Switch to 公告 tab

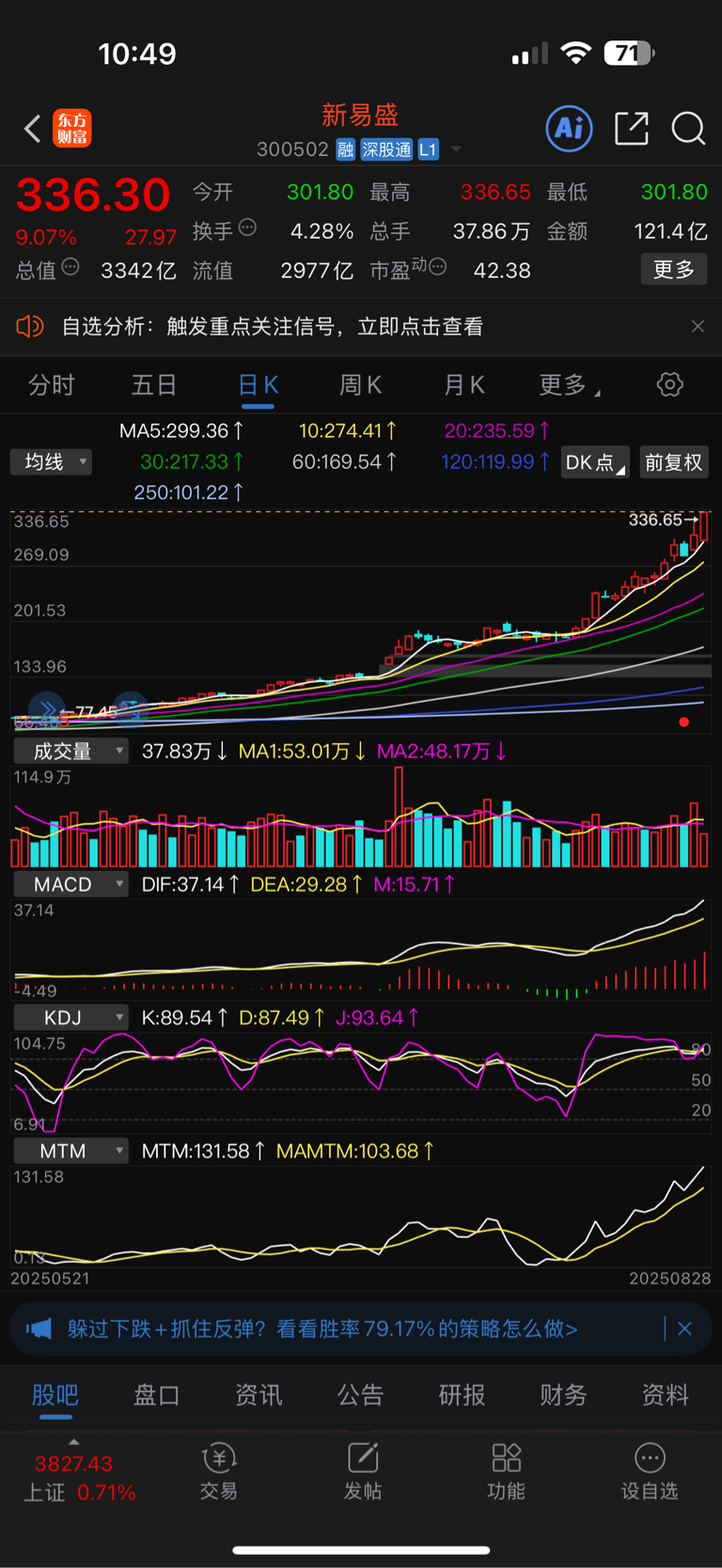[360, 1395]
